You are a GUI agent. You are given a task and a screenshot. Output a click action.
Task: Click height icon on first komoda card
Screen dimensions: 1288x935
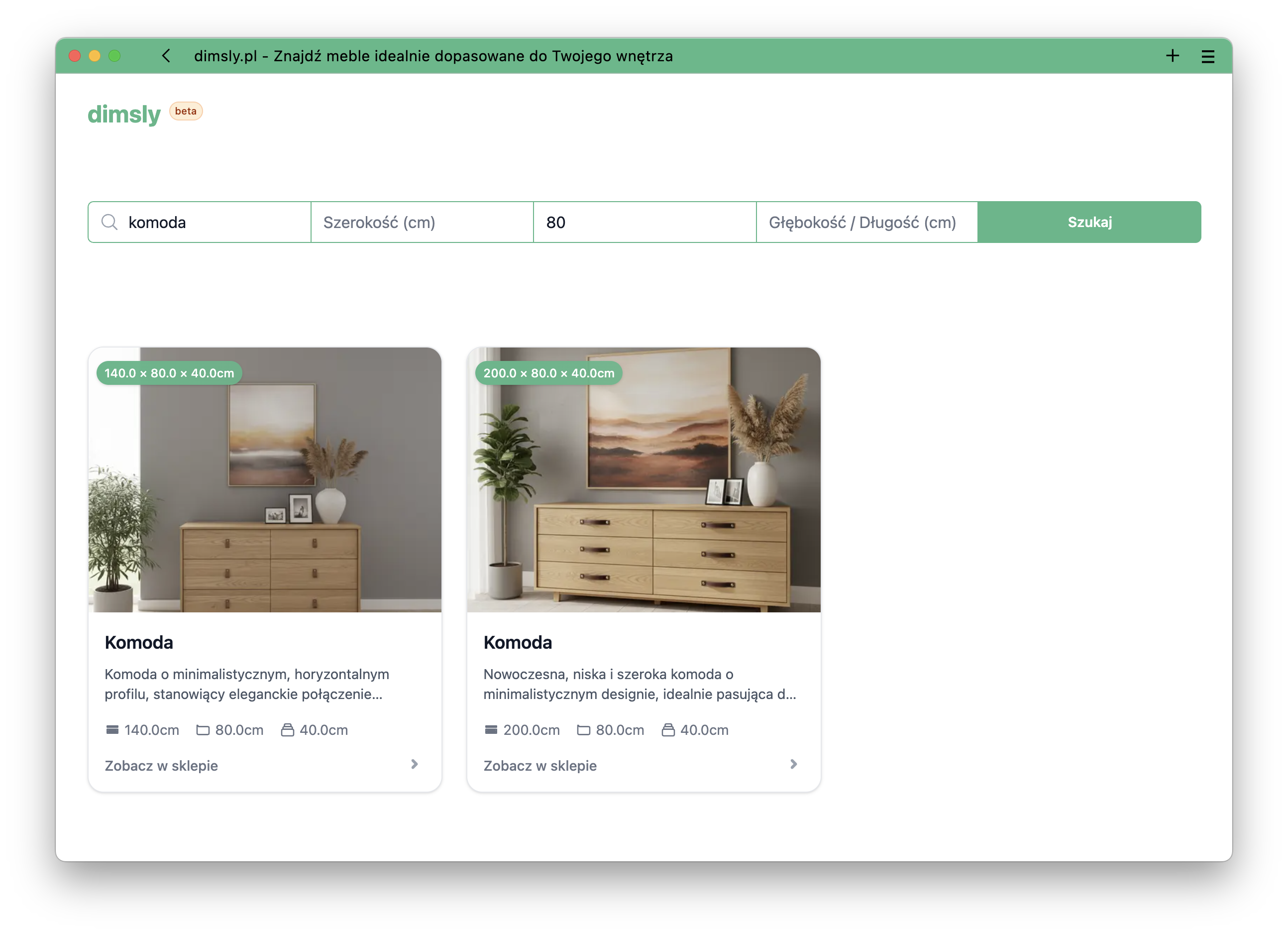point(203,730)
